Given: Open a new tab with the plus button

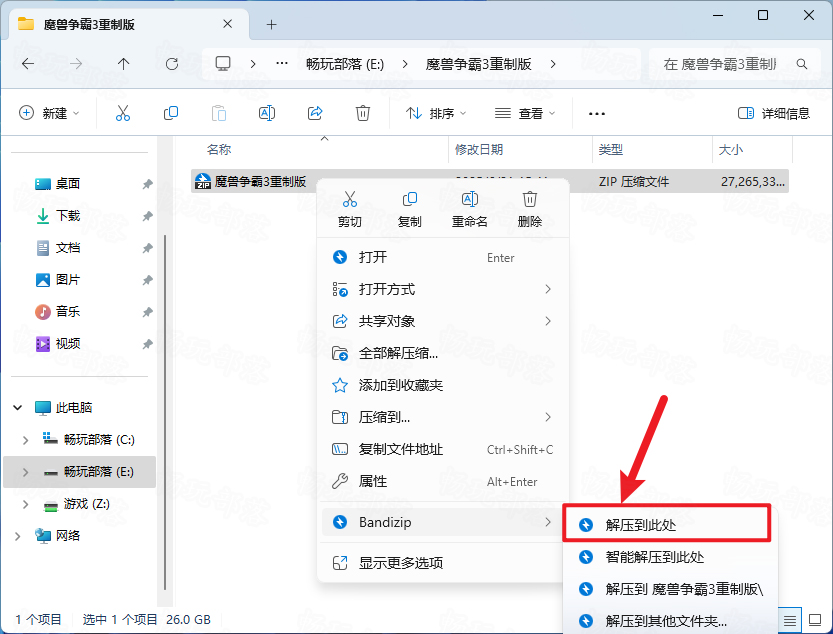Looking at the screenshot, I should [271, 24].
